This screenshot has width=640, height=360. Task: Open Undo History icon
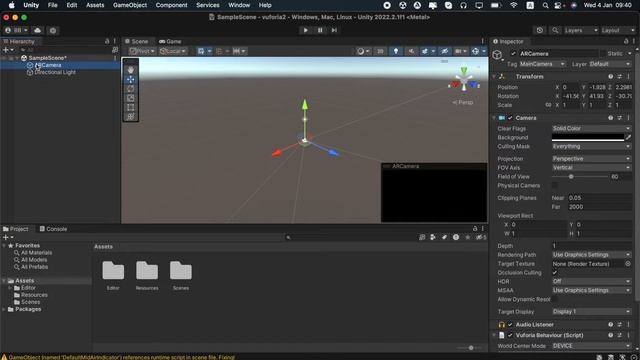pyautogui.click(x=540, y=30)
